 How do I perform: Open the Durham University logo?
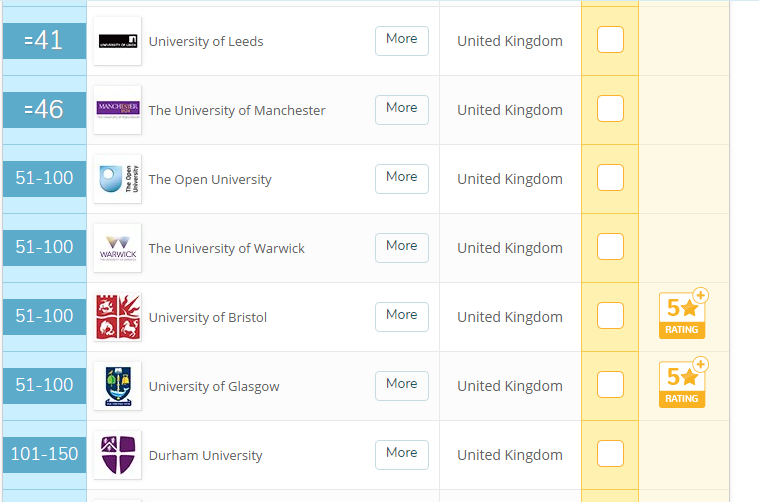(x=117, y=455)
